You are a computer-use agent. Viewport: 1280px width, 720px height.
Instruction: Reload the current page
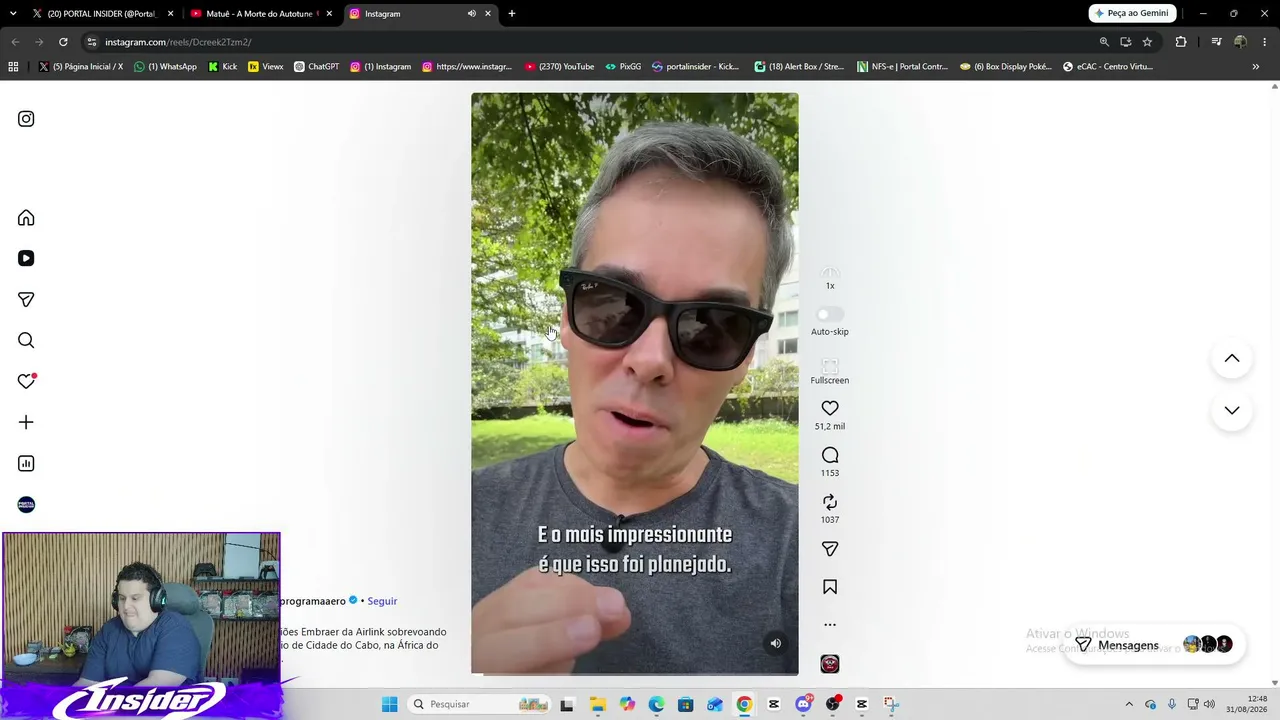(63, 42)
